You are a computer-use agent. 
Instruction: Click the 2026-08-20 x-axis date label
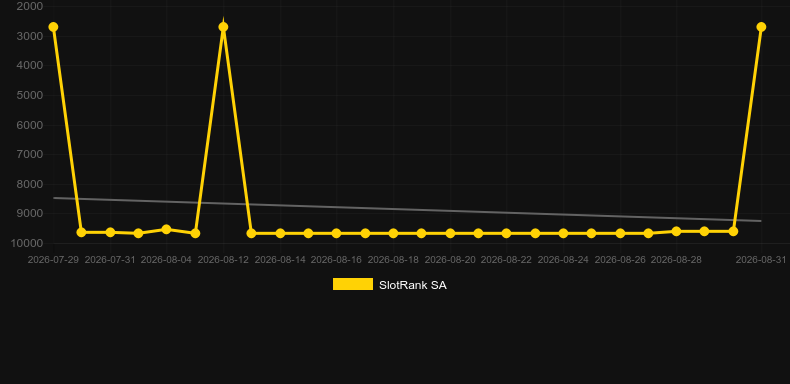point(450,260)
